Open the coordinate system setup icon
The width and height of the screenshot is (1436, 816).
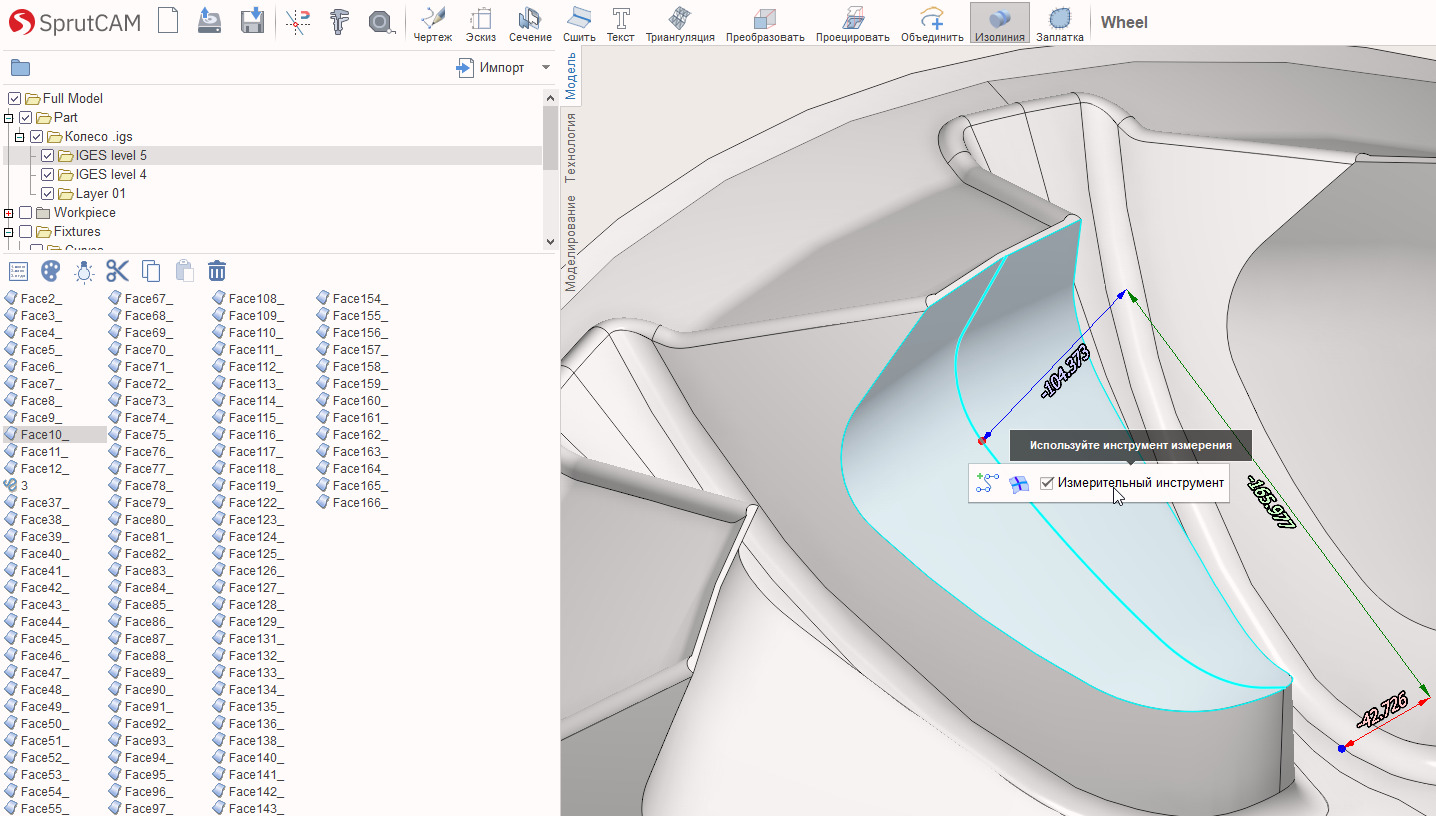[297, 21]
